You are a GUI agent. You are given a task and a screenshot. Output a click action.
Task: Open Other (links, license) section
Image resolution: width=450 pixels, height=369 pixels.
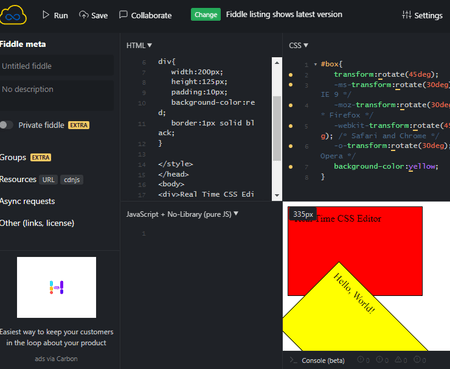click(x=37, y=223)
